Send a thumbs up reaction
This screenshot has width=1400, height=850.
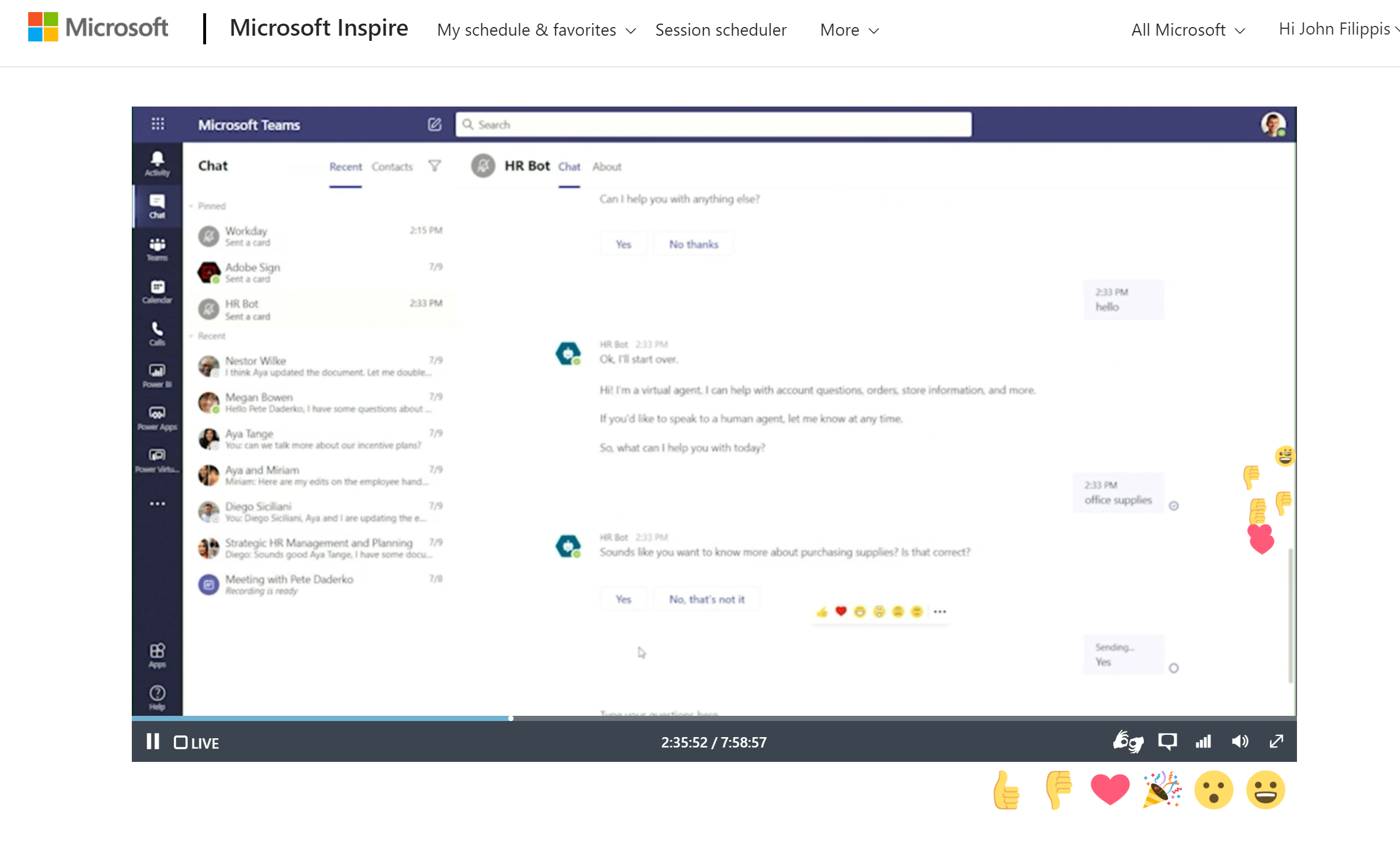pos(1006,790)
